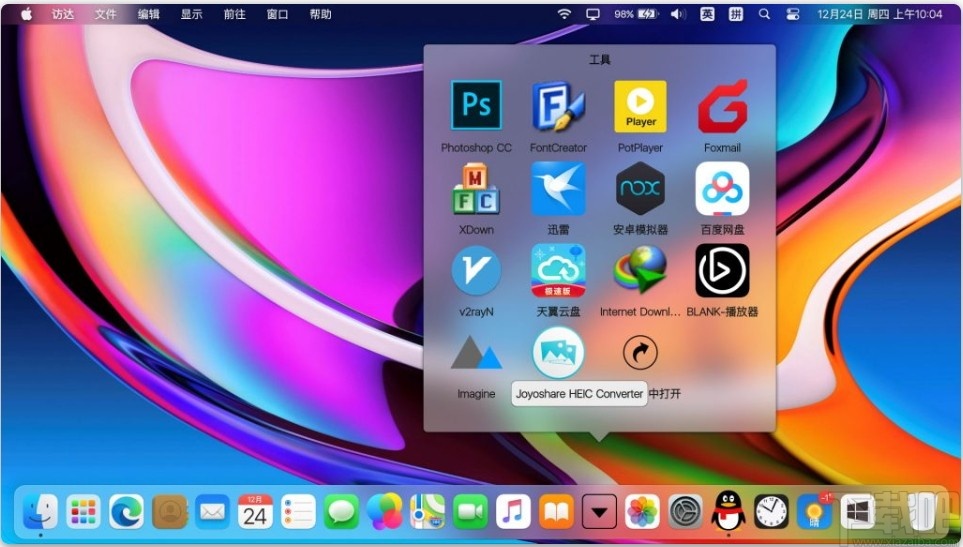Open the Wi-Fi status menu

pyautogui.click(x=564, y=14)
